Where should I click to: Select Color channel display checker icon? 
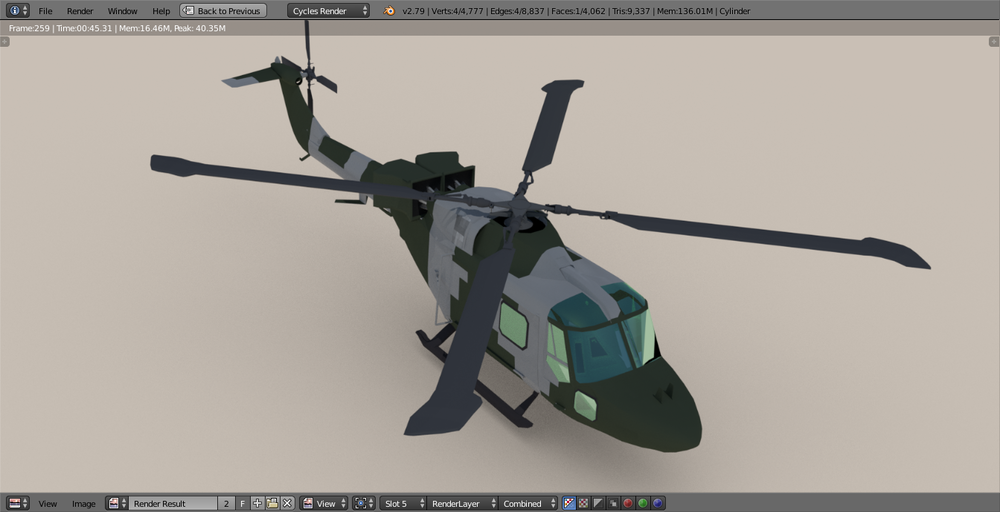click(x=584, y=503)
